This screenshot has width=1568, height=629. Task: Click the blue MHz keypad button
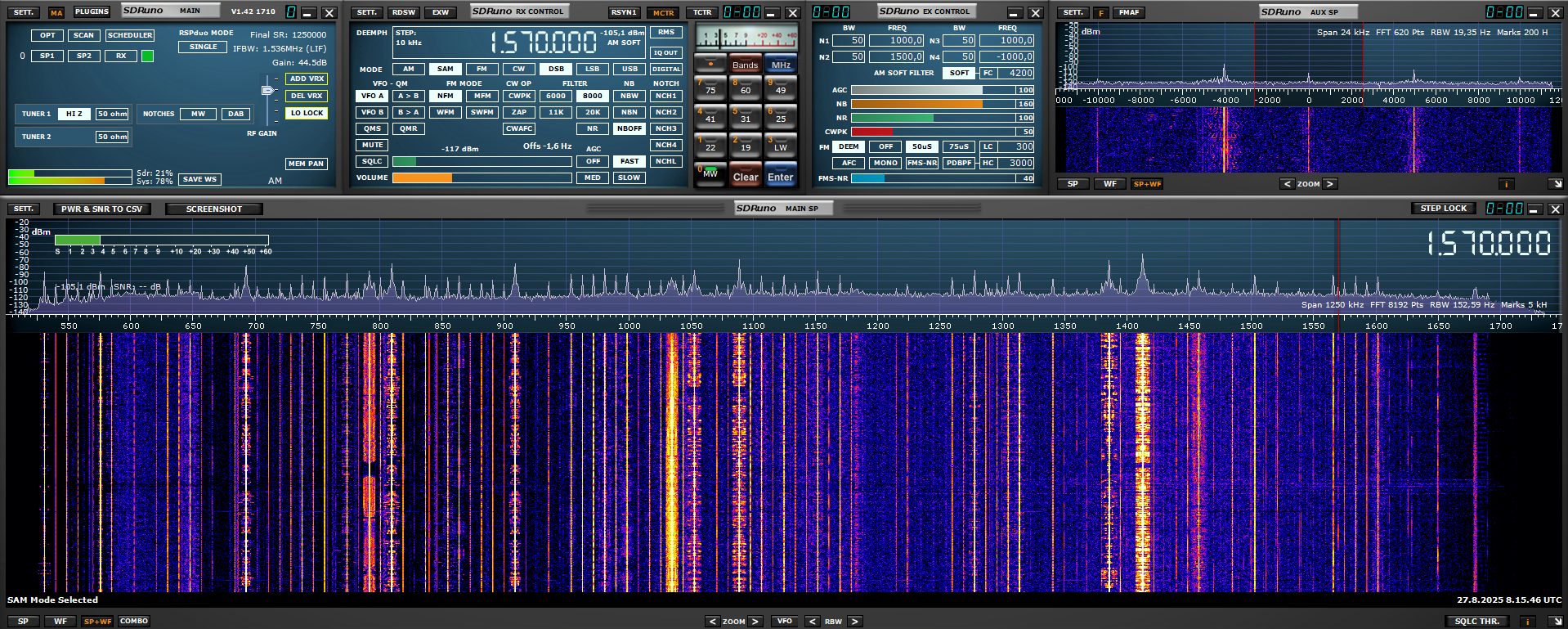pyautogui.click(x=781, y=64)
